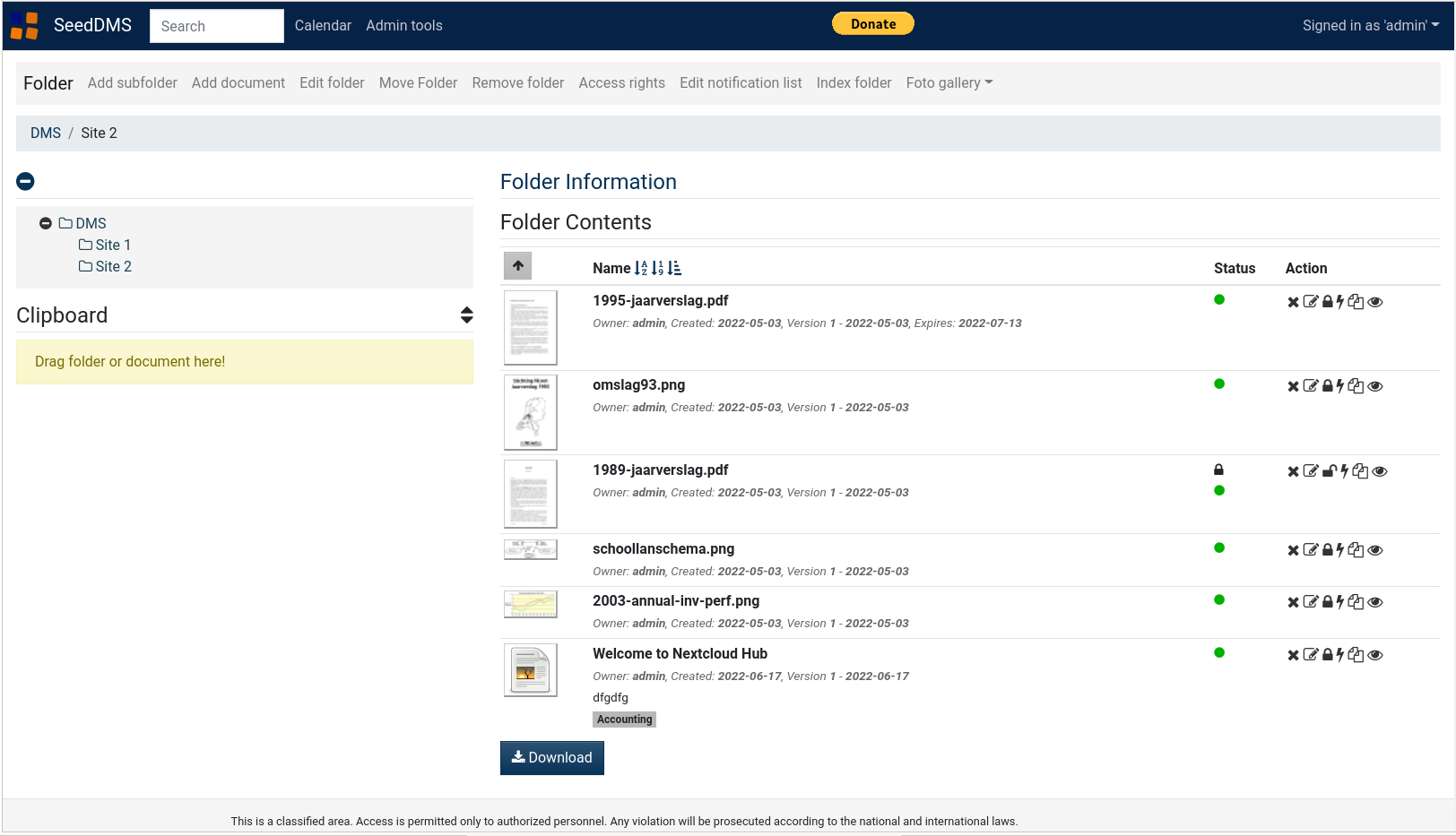Click the Accounting category tag
The width and height of the screenshot is (1456, 836).
tap(624, 720)
